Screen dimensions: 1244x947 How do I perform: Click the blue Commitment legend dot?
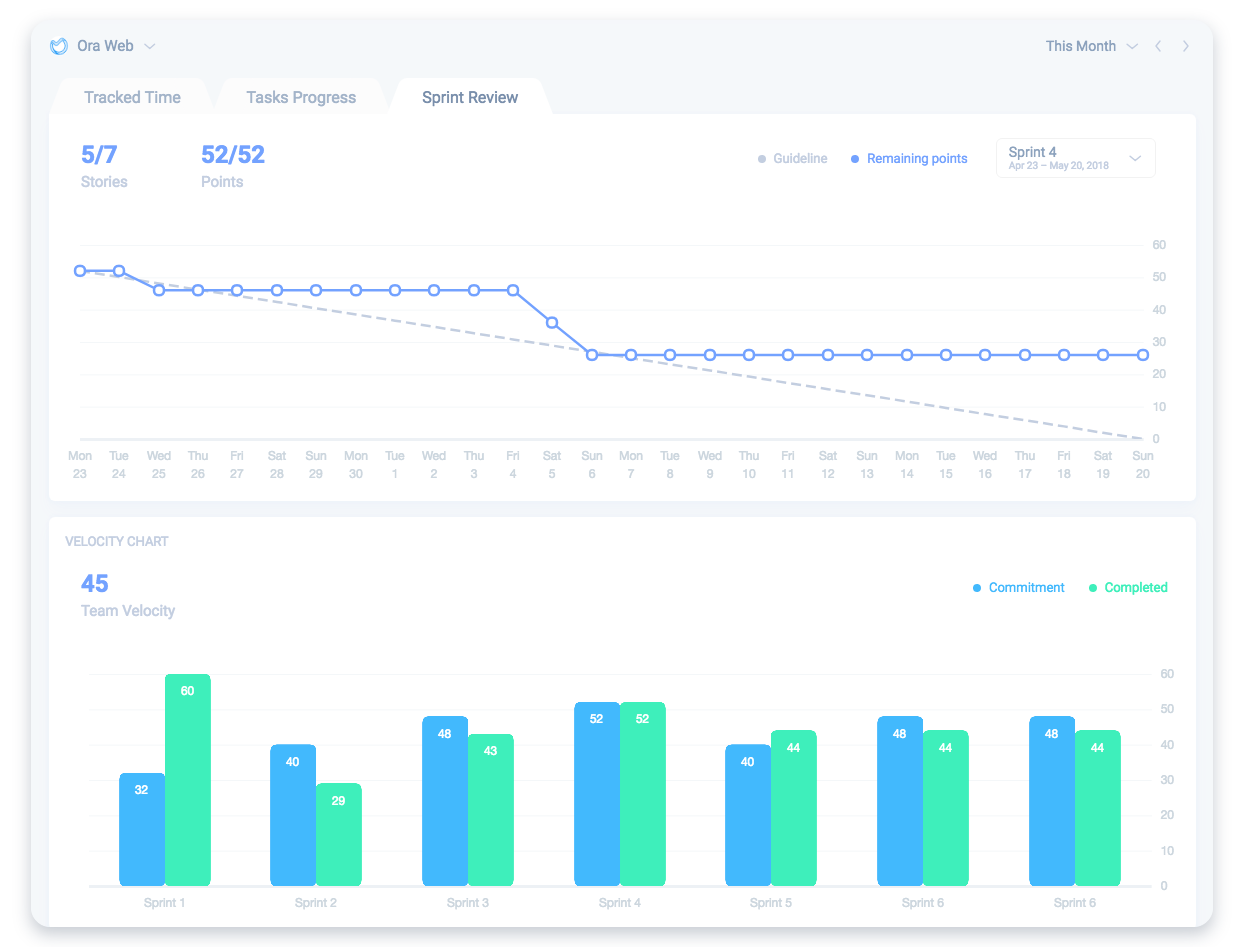(977, 587)
